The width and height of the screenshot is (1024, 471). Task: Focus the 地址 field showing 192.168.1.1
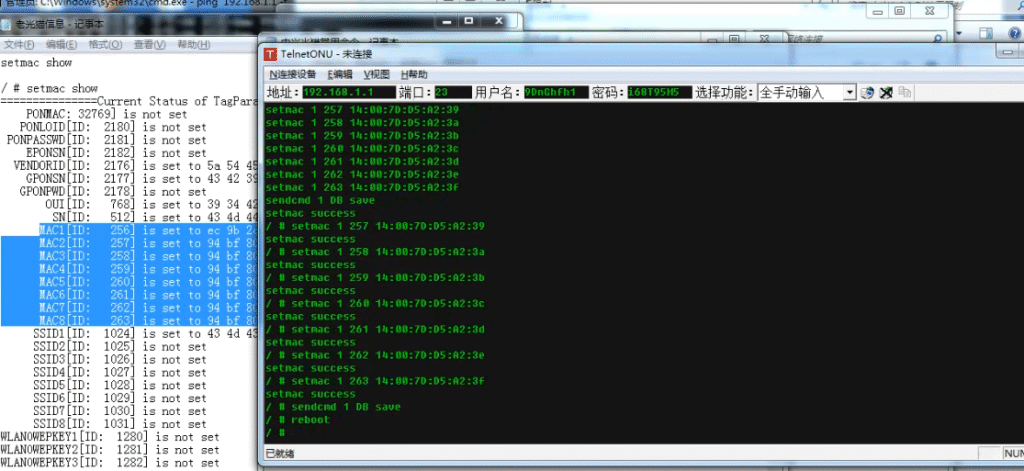click(349, 92)
